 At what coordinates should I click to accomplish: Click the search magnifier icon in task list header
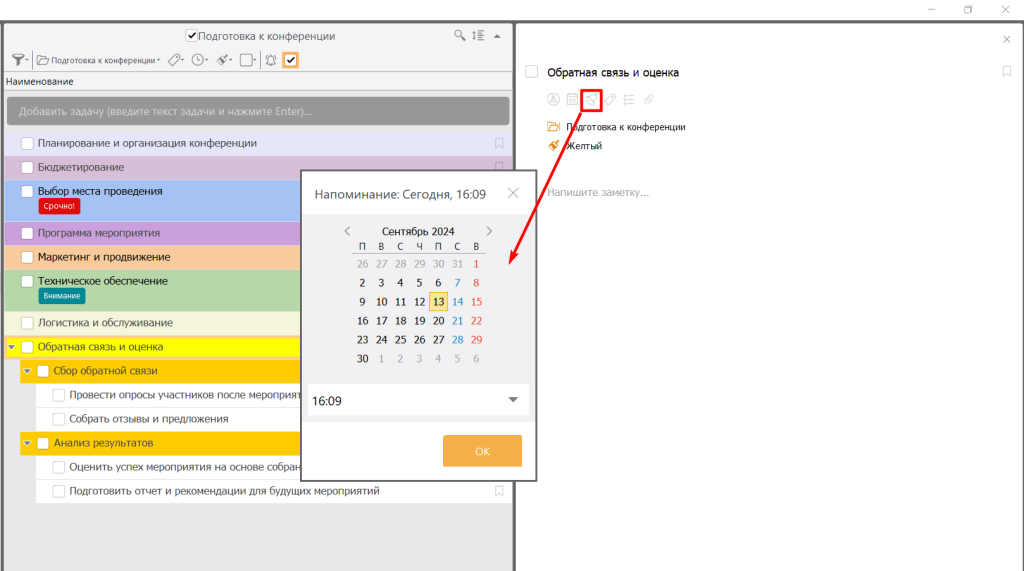click(x=459, y=36)
